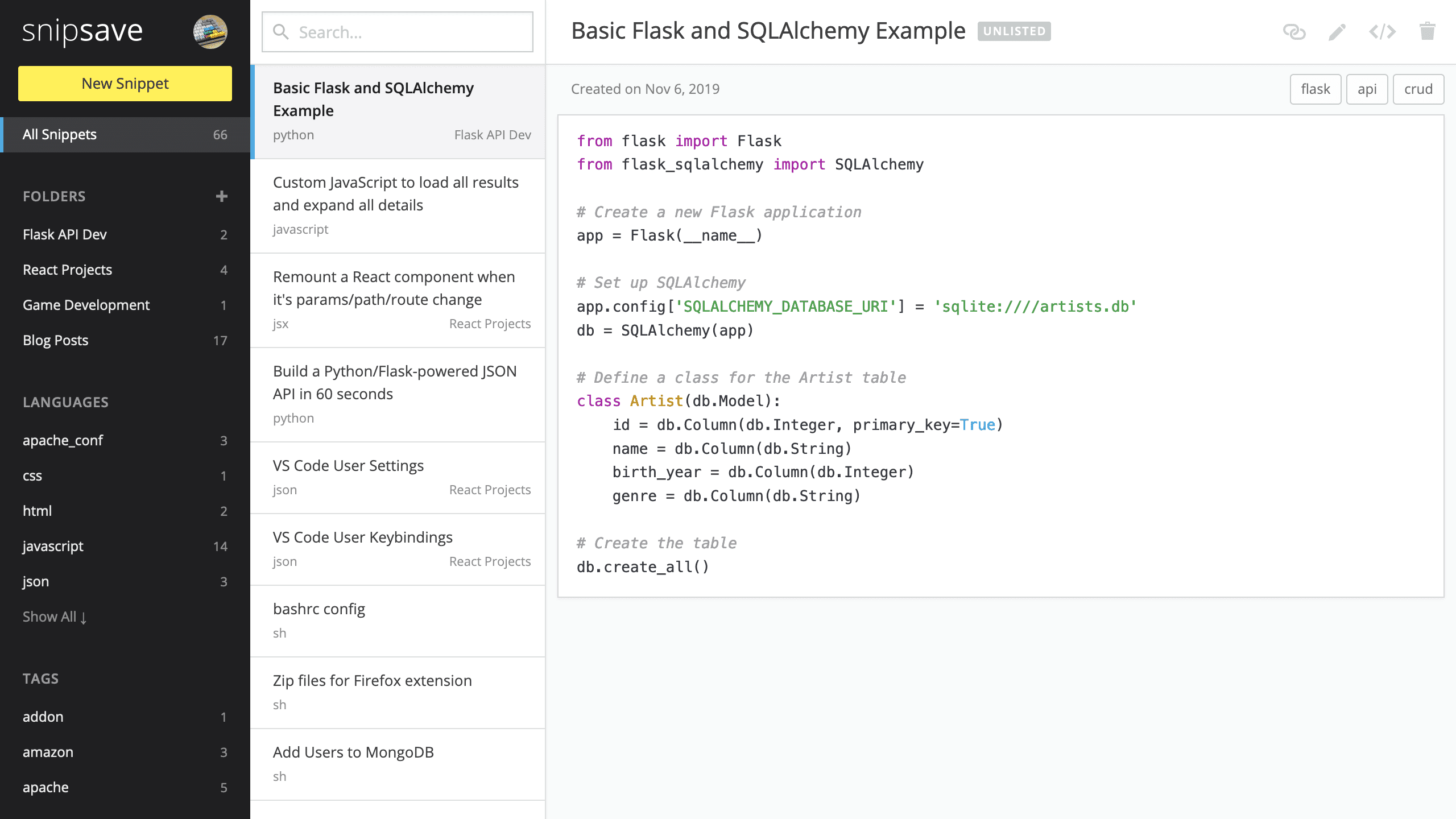1456x819 pixels.
Task: Open the Flask API Dev folder
Action: [x=125, y=234]
